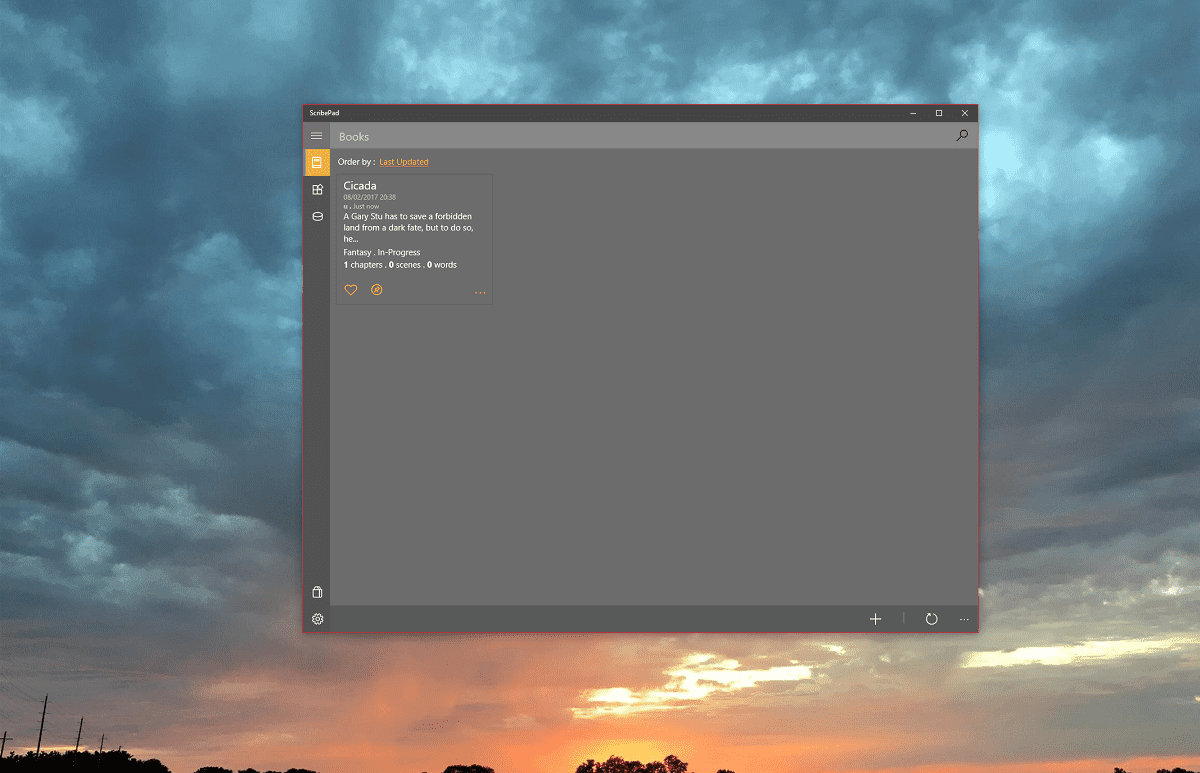Screen dimensions: 1200x773
Task: Click the Books page header title
Action: coord(354,137)
